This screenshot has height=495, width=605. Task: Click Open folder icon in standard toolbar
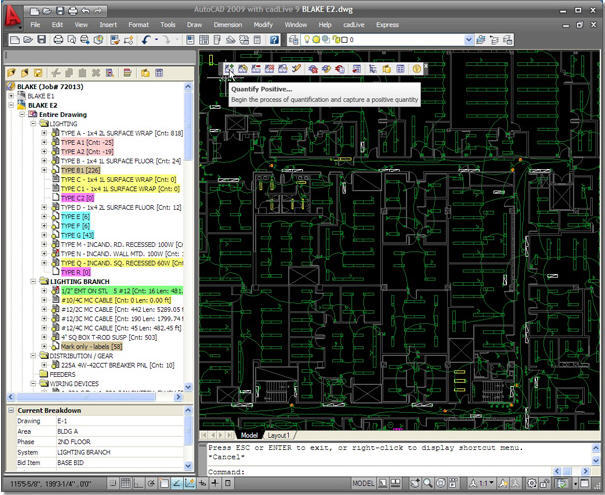tap(27, 40)
